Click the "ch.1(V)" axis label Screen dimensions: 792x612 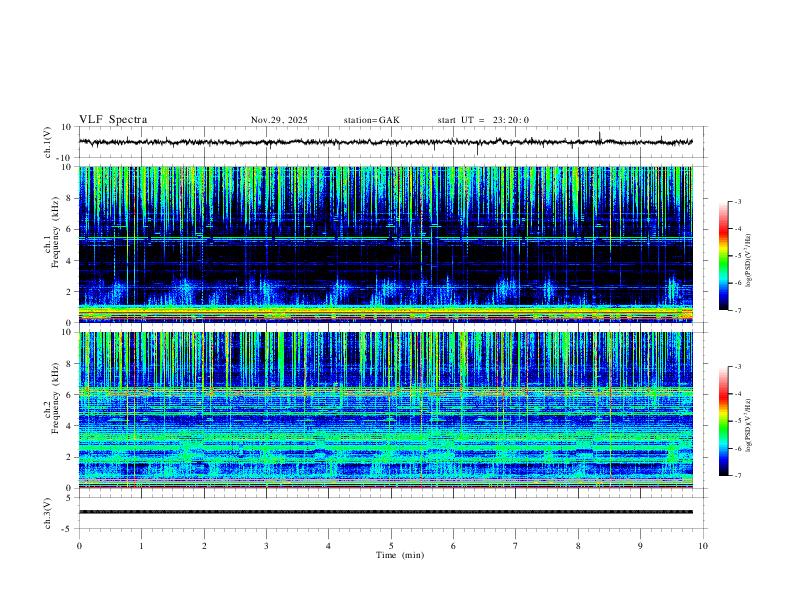48,142
